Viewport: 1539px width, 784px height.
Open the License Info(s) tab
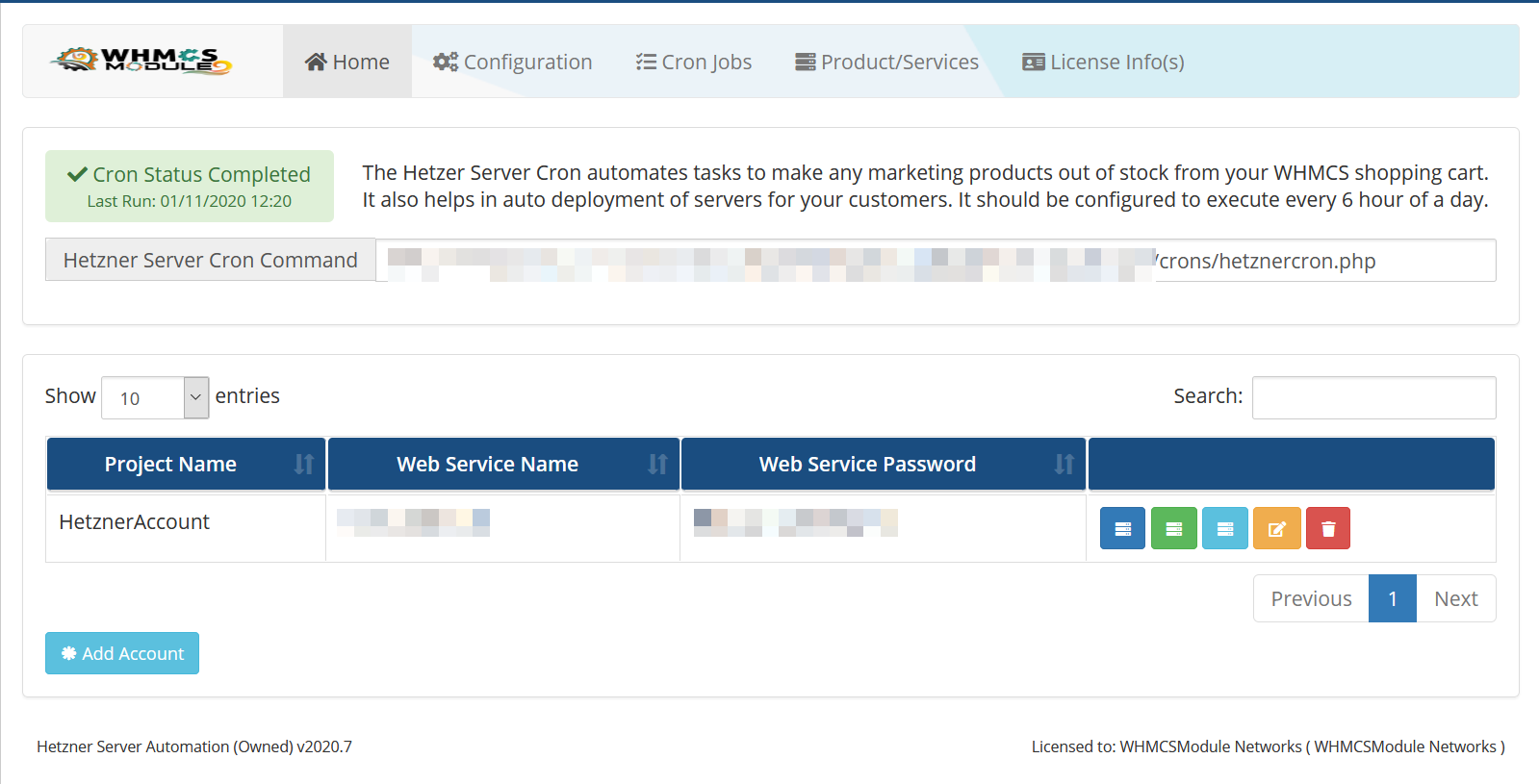(x=1103, y=62)
